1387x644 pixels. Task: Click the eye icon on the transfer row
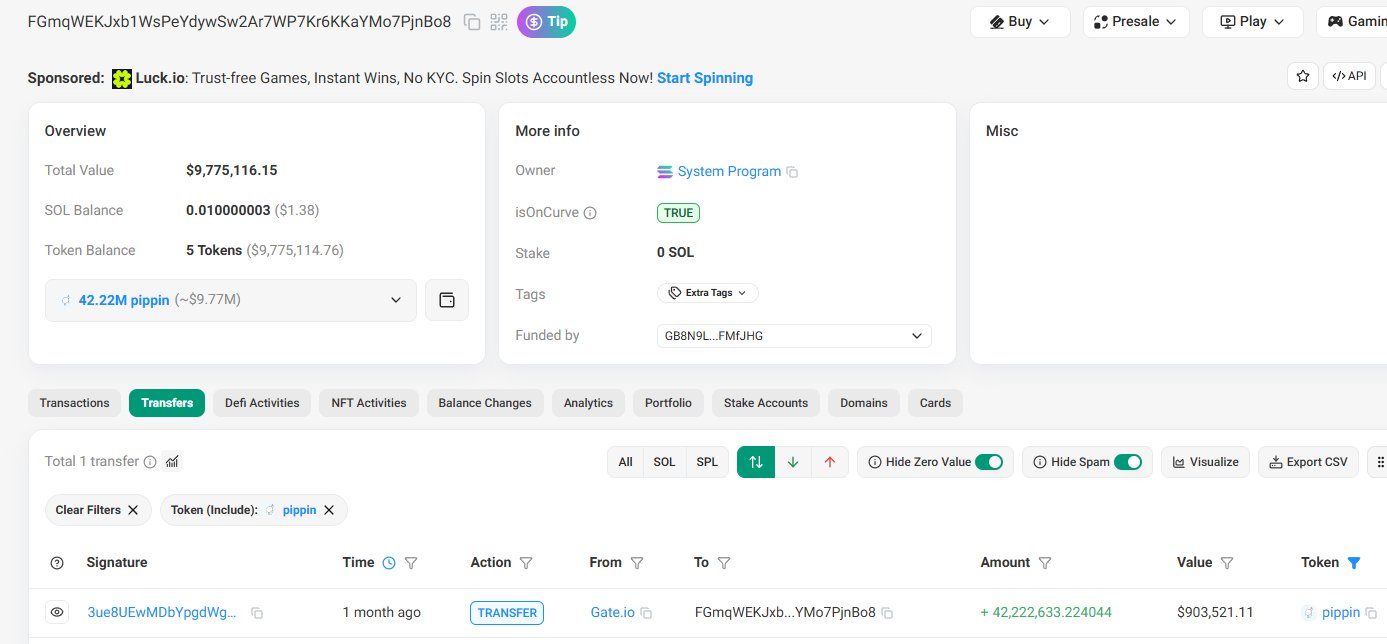[x=57, y=612]
